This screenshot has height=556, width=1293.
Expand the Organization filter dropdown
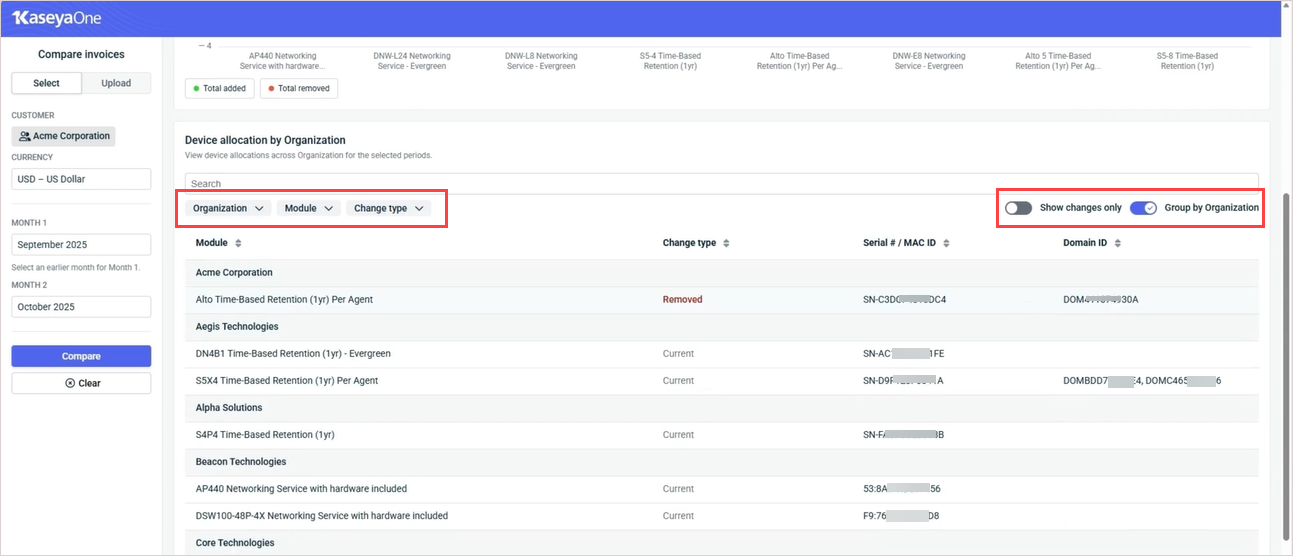(229, 208)
